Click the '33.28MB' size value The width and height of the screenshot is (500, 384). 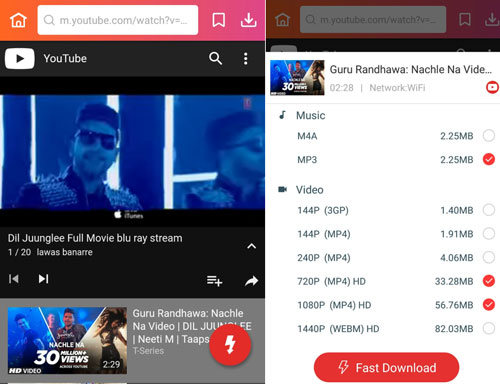point(454,281)
